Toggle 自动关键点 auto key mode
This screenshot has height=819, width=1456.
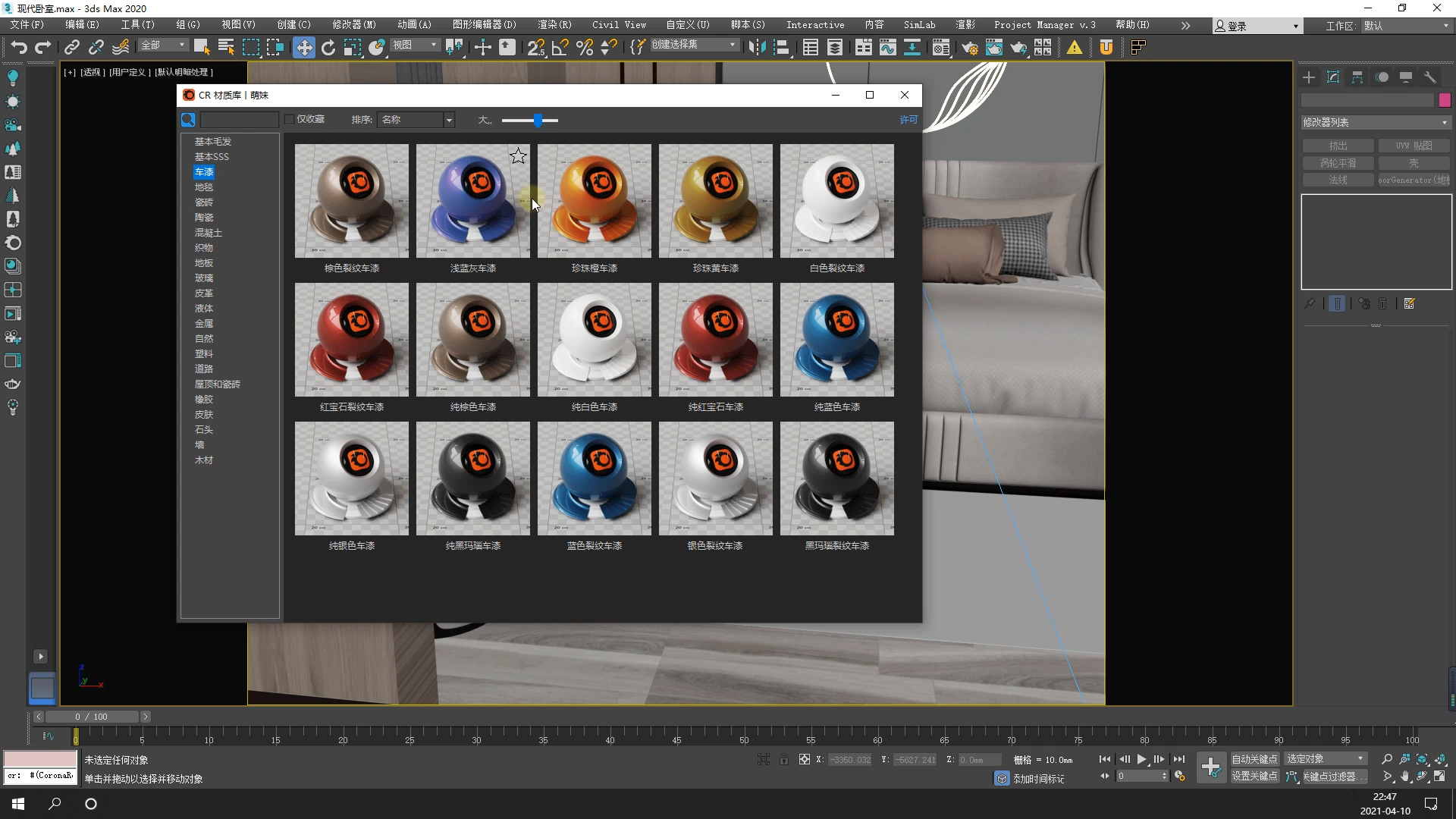[1254, 759]
